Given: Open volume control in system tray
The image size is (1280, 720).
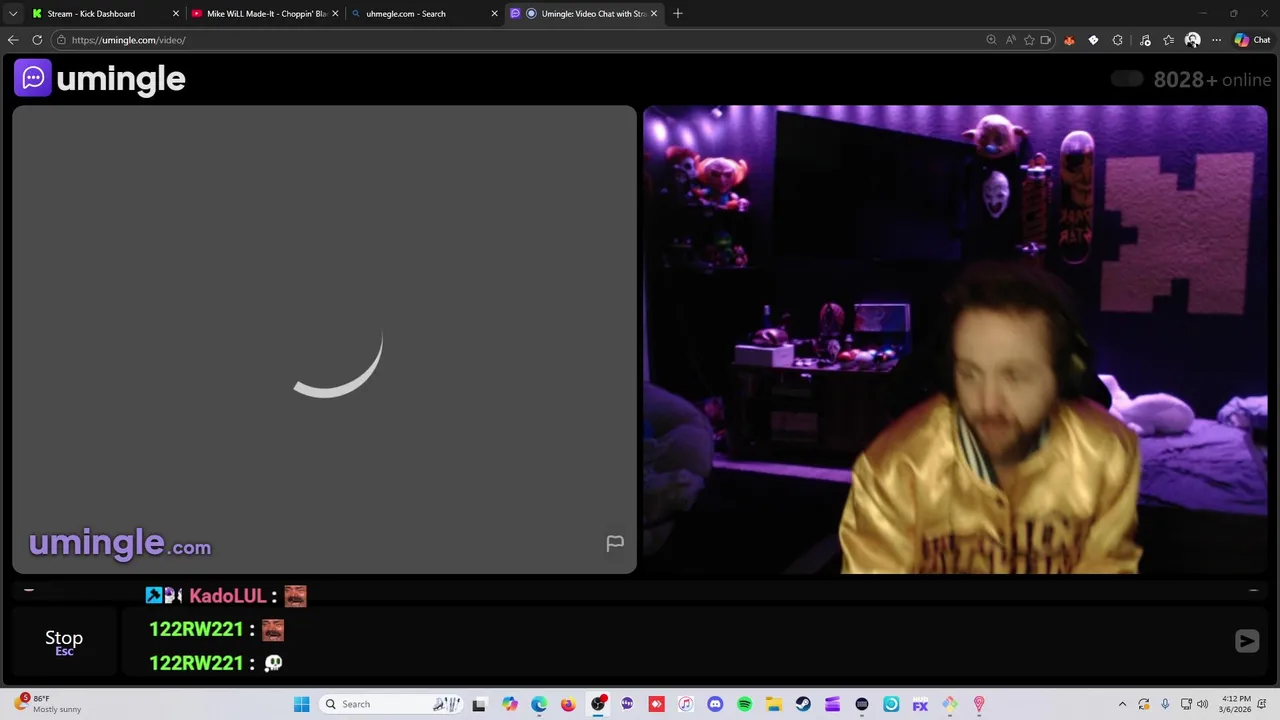Looking at the screenshot, I should (1202, 704).
